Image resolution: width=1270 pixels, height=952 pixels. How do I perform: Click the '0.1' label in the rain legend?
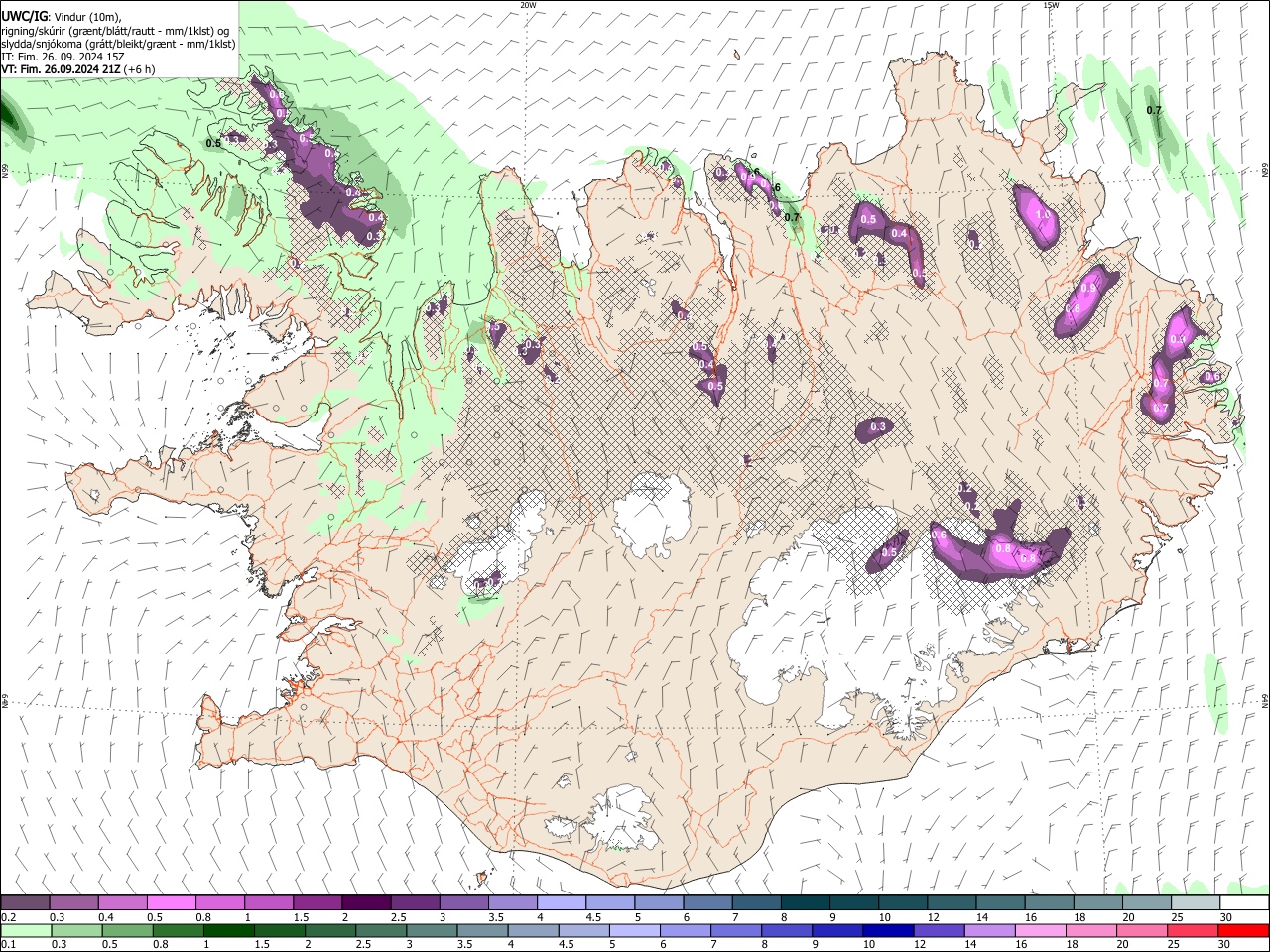(x=8, y=944)
